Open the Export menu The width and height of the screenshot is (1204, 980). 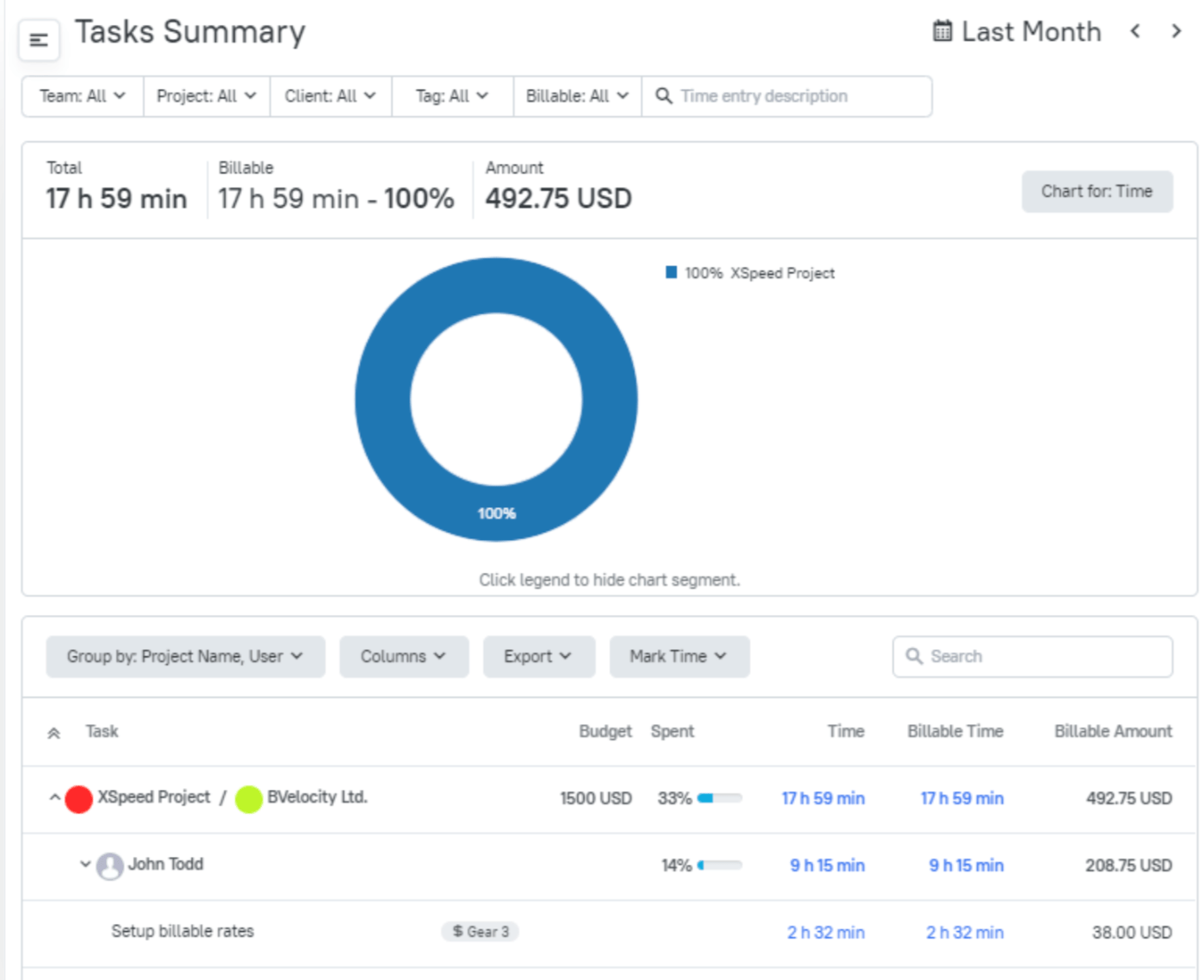pyautogui.click(x=538, y=657)
